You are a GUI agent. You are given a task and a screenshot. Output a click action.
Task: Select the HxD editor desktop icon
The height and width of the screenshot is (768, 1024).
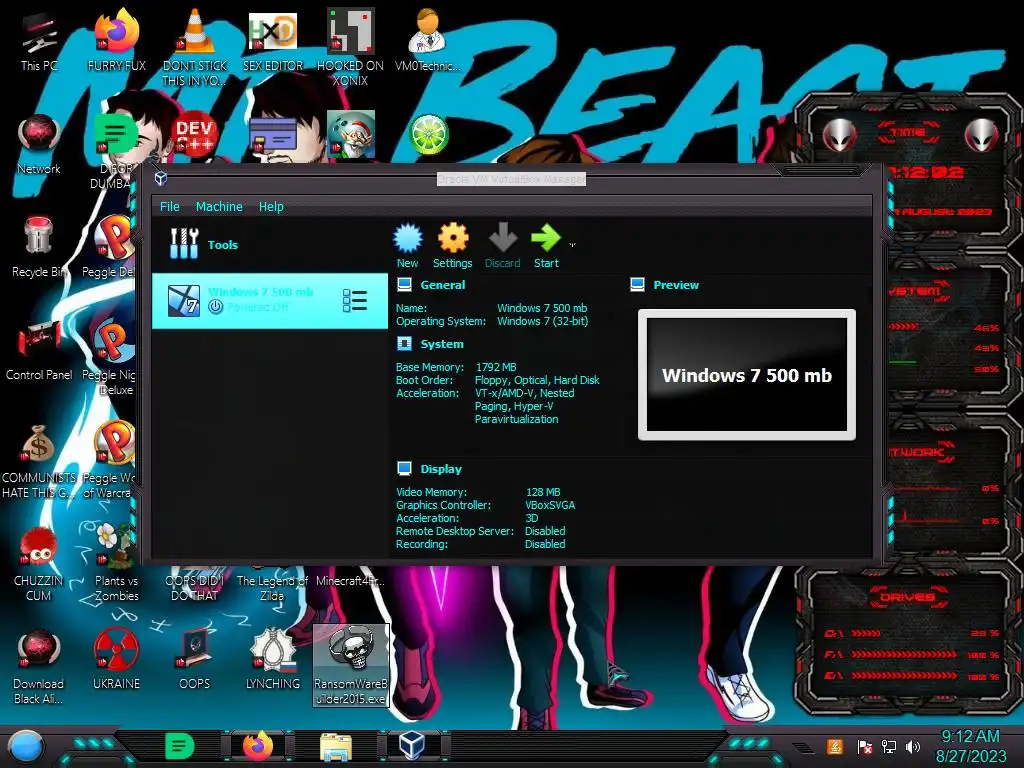click(273, 40)
